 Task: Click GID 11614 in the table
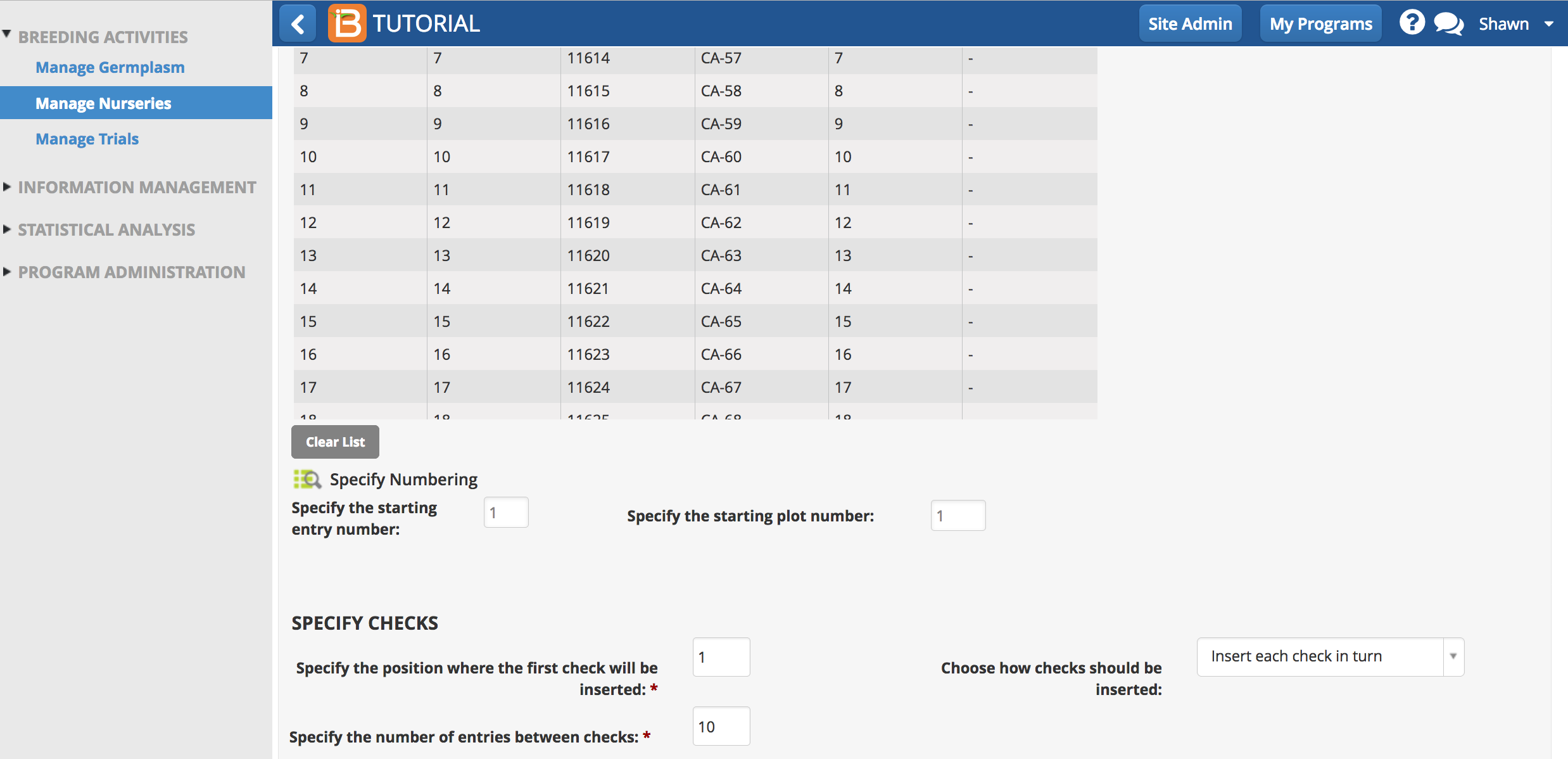pos(588,58)
